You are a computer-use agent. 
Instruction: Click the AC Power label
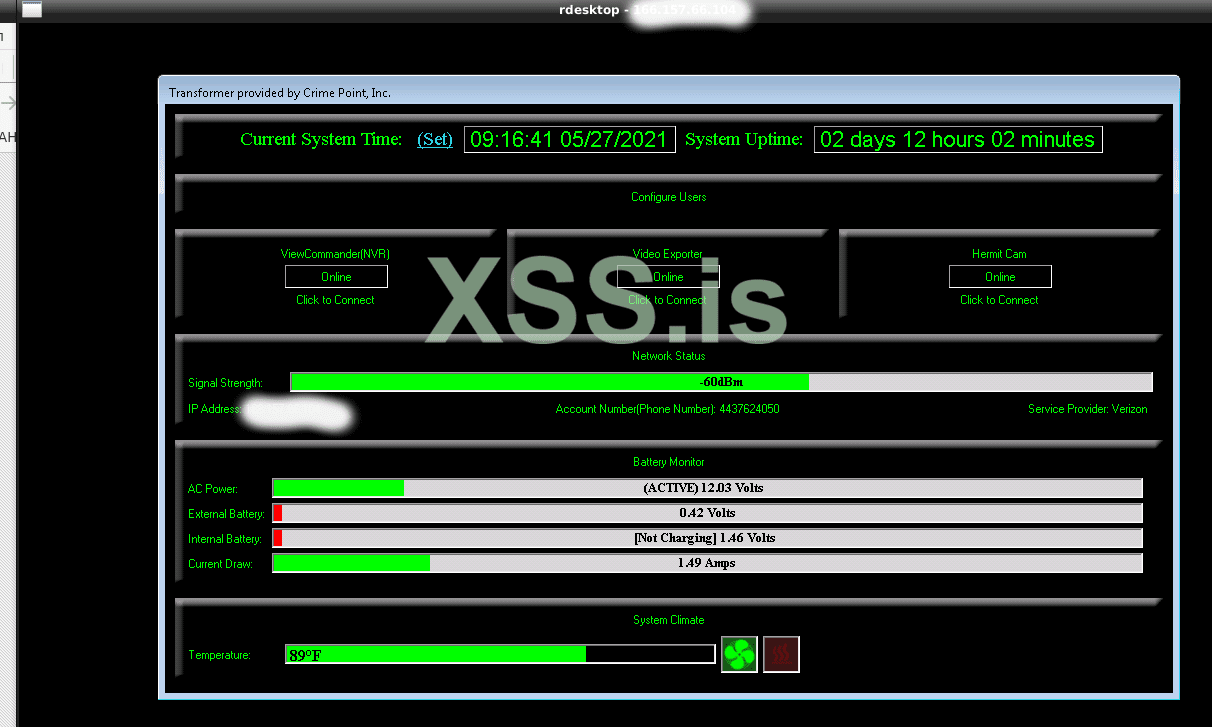click(x=212, y=489)
